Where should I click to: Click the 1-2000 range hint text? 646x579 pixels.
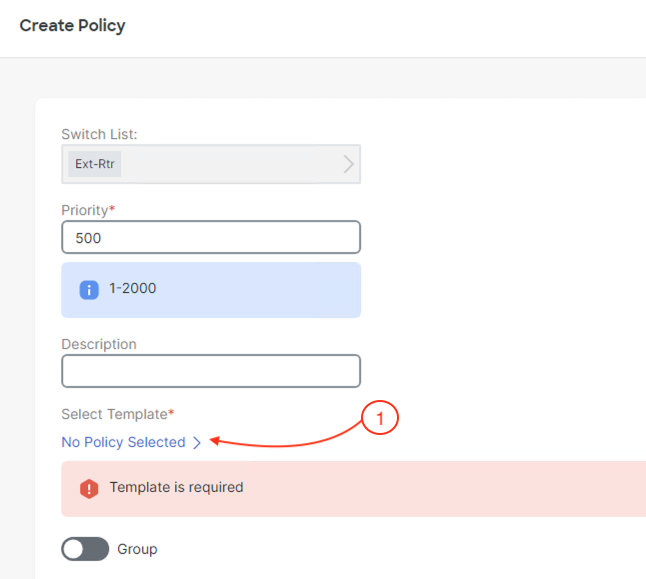[133, 288]
